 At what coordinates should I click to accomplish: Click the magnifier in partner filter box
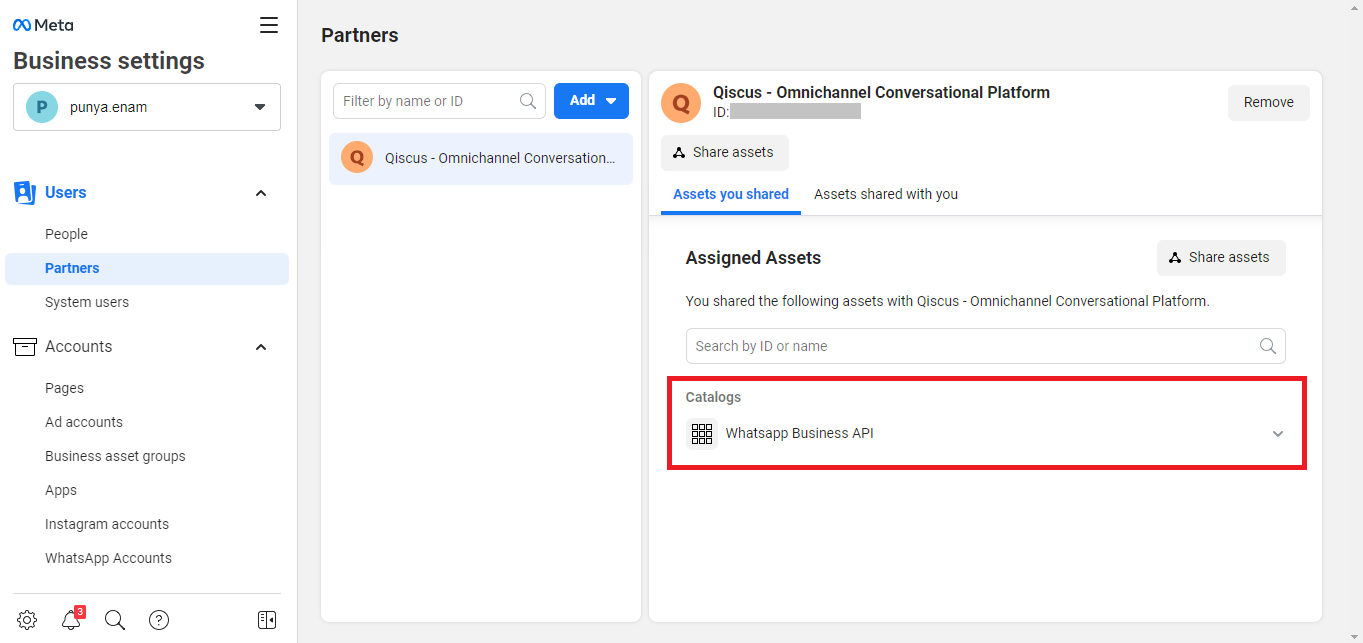coord(528,101)
